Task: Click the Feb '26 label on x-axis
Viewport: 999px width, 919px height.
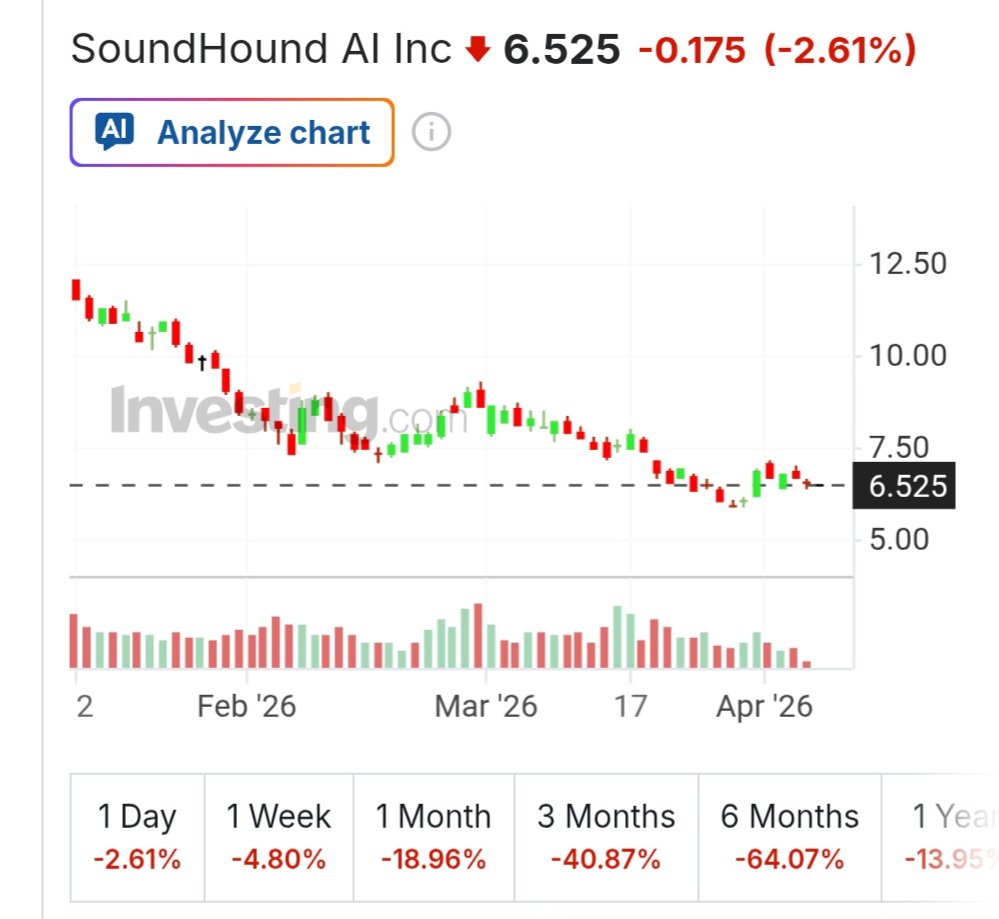Action: [x=248, y=706]
